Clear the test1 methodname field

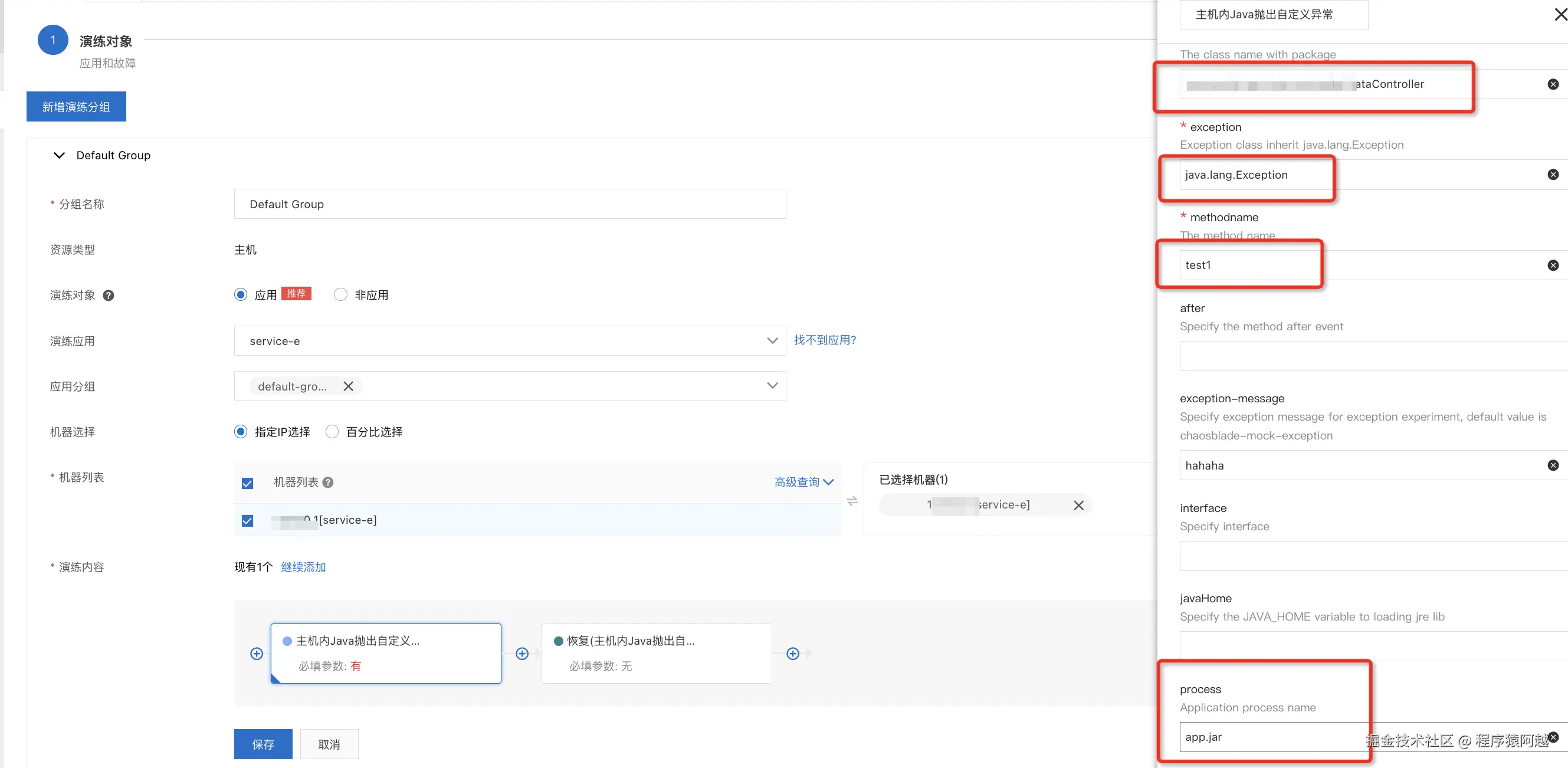pos(1553,265)
